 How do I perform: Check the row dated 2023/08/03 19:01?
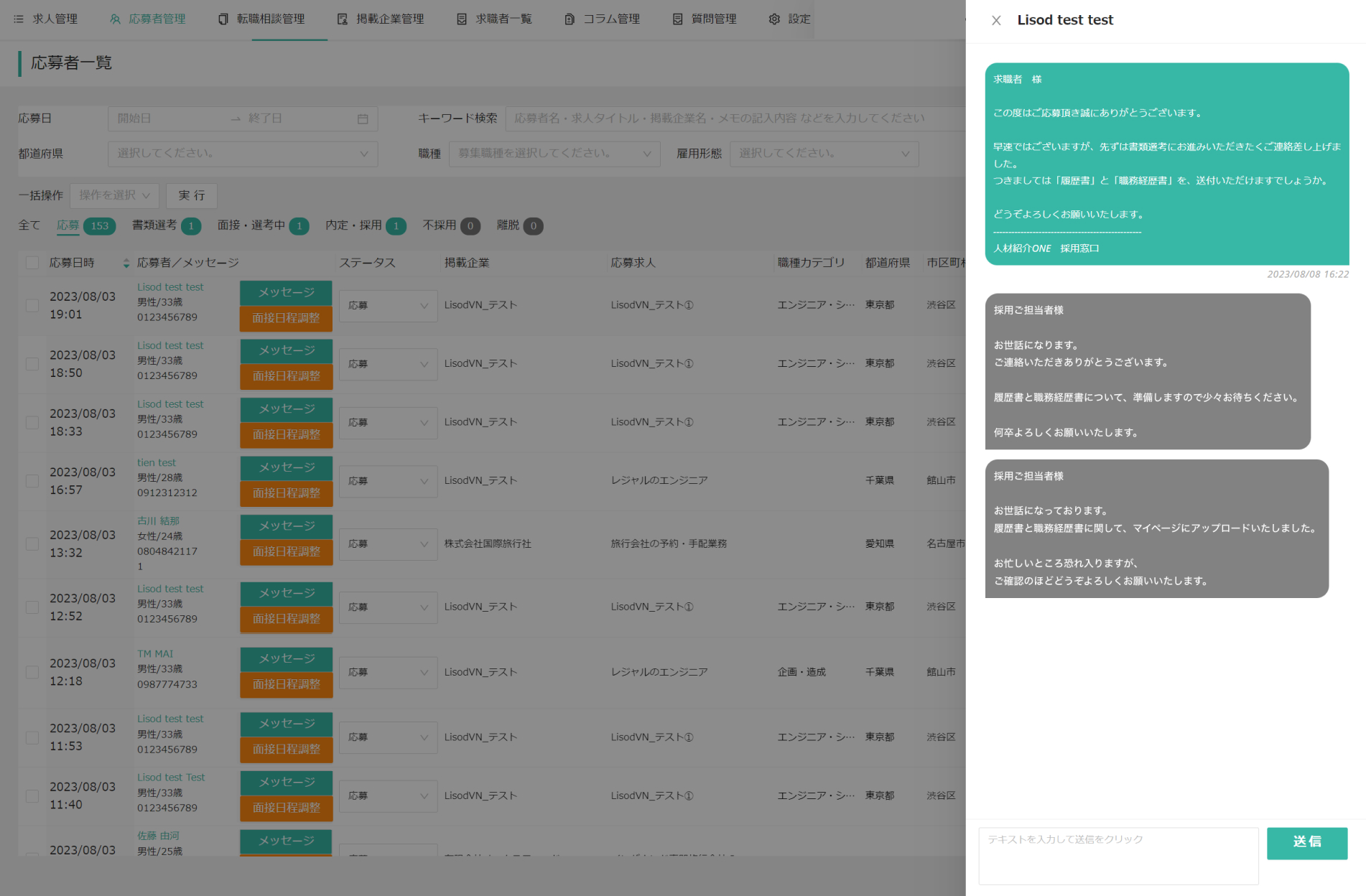[x=32, y=305]
